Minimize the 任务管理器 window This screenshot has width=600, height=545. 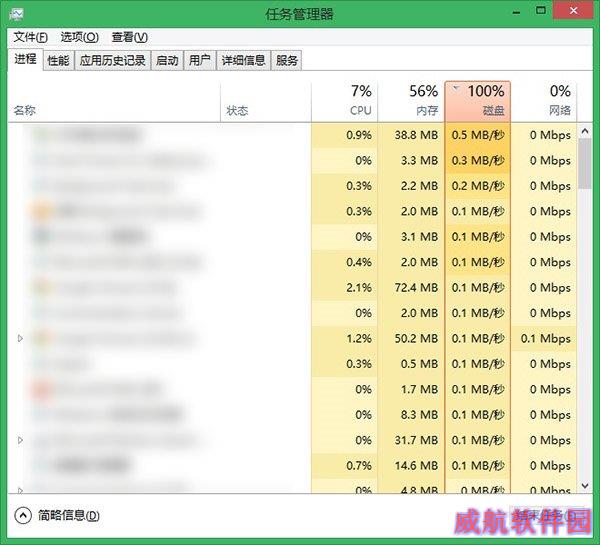click(517, 11)
